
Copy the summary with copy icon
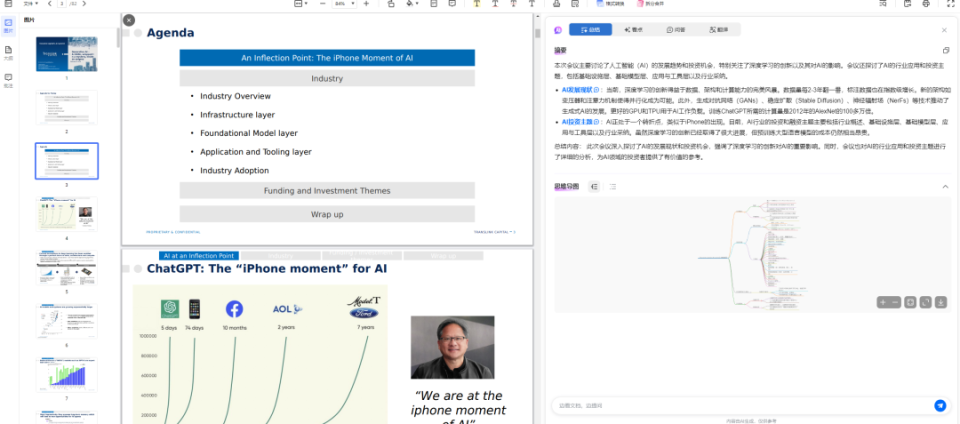point(946,50)
